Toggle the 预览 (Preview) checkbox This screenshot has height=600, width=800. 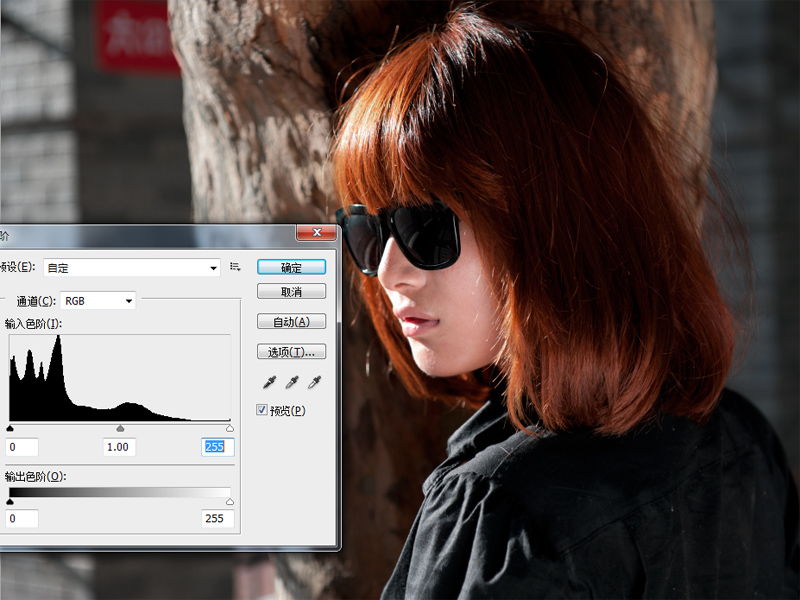pos(263,410)
